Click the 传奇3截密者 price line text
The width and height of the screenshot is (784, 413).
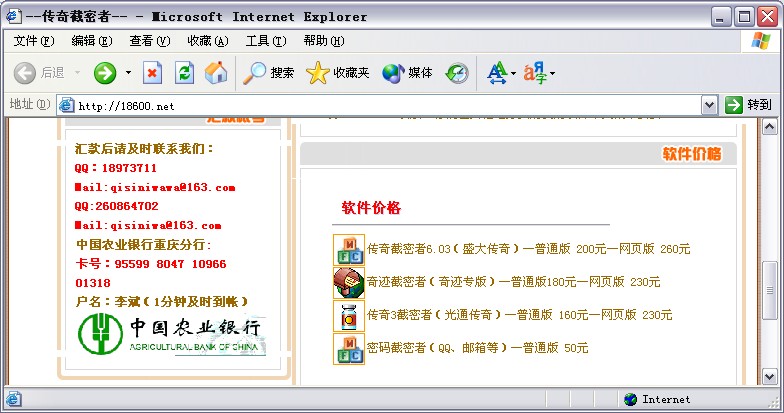(520, 314)
